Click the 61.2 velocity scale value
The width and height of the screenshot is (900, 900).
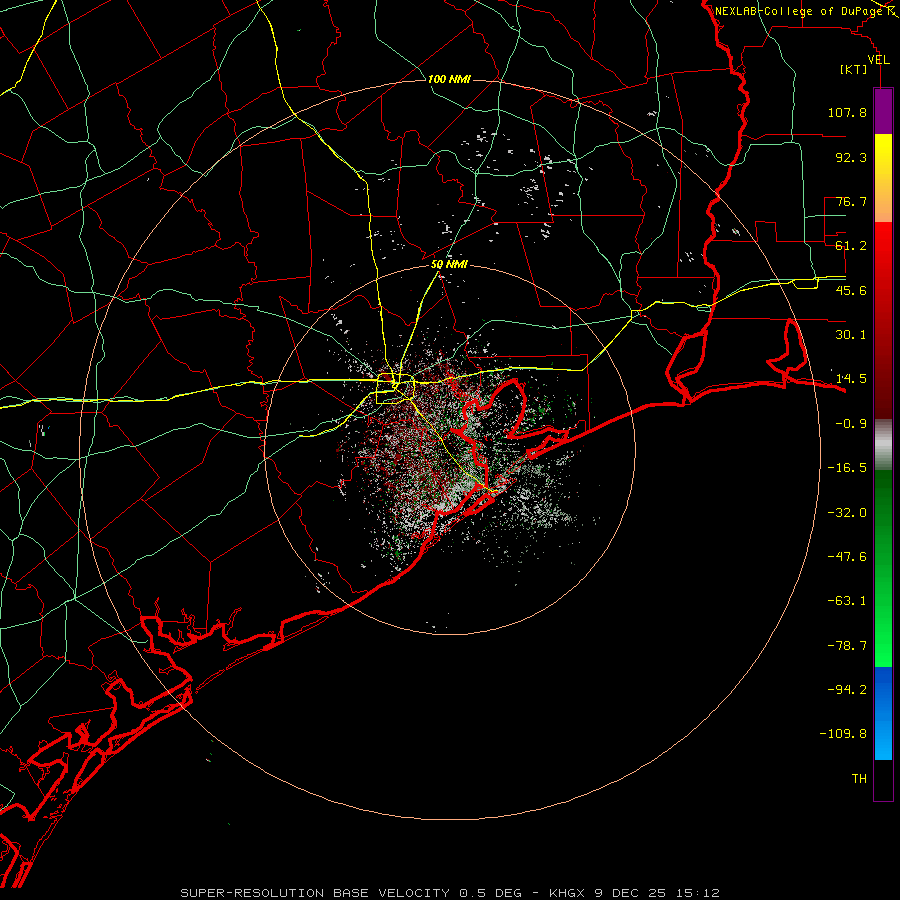pyautogui.click(x=851, y=246)
